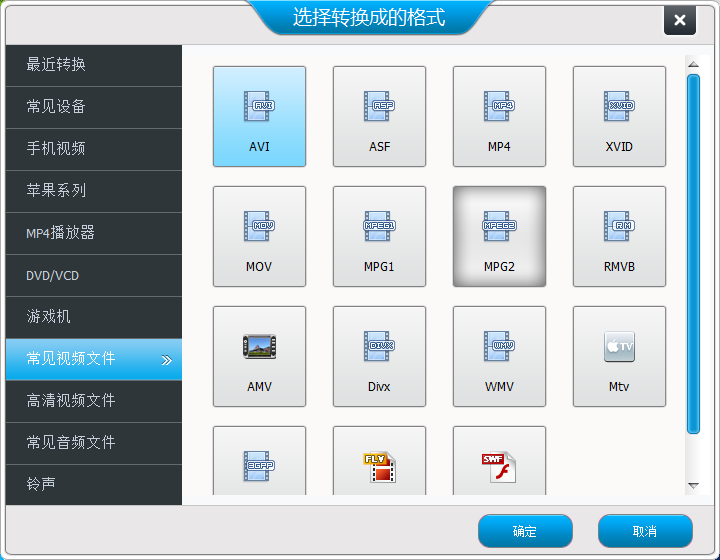Image resolution: width=720 pixels, height=560 pixels.
Task: Pick the MP4 format icon
Action: pyautogui.click(x=499, y=106)
